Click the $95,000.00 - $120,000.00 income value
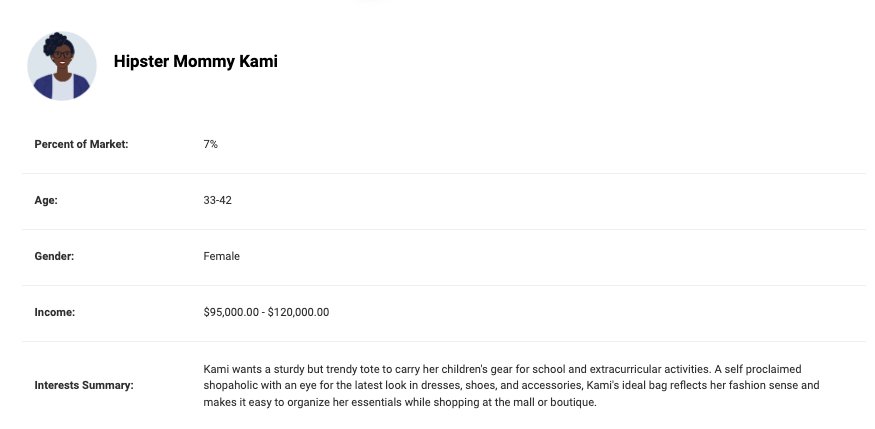The image size is (875, 429). pyautogui.click(x=266, y=312)
